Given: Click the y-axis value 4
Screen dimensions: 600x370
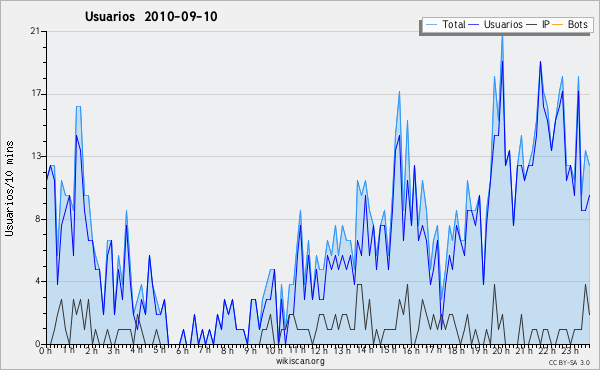Looking at the screenshot, I should 38,281.
